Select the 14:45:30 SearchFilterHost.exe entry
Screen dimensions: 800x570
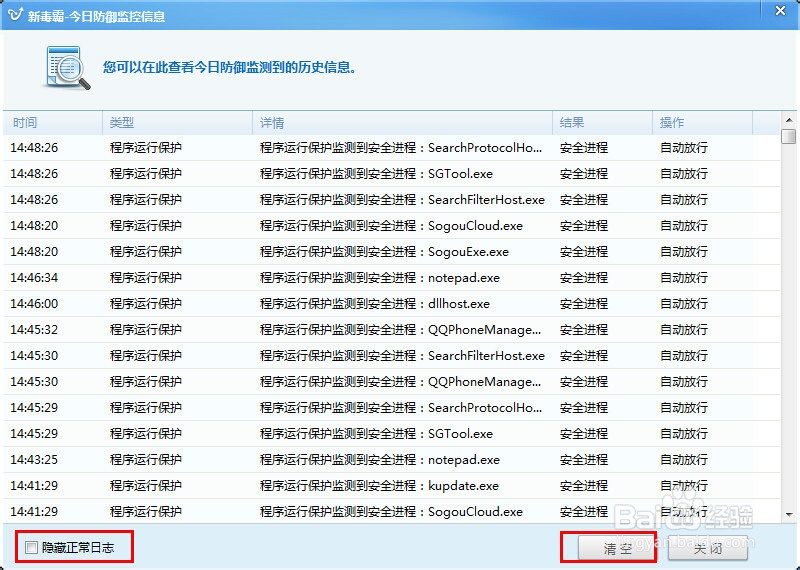pyautogui.click(x=392, y=356)
